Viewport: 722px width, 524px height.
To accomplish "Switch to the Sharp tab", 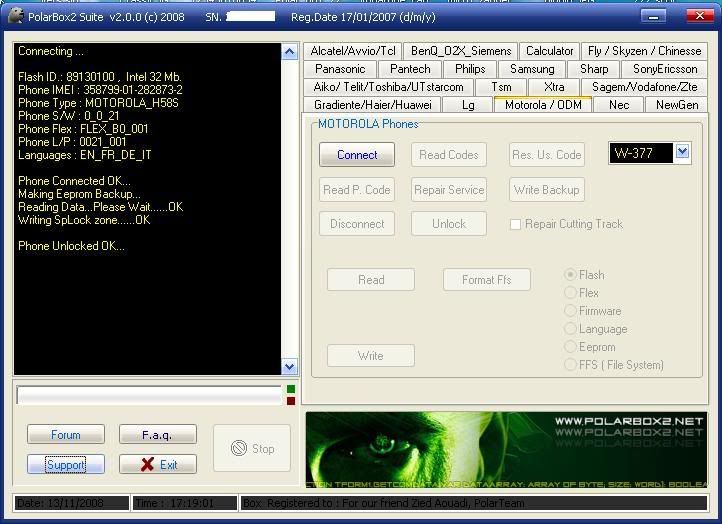I will tap(594, 69).
